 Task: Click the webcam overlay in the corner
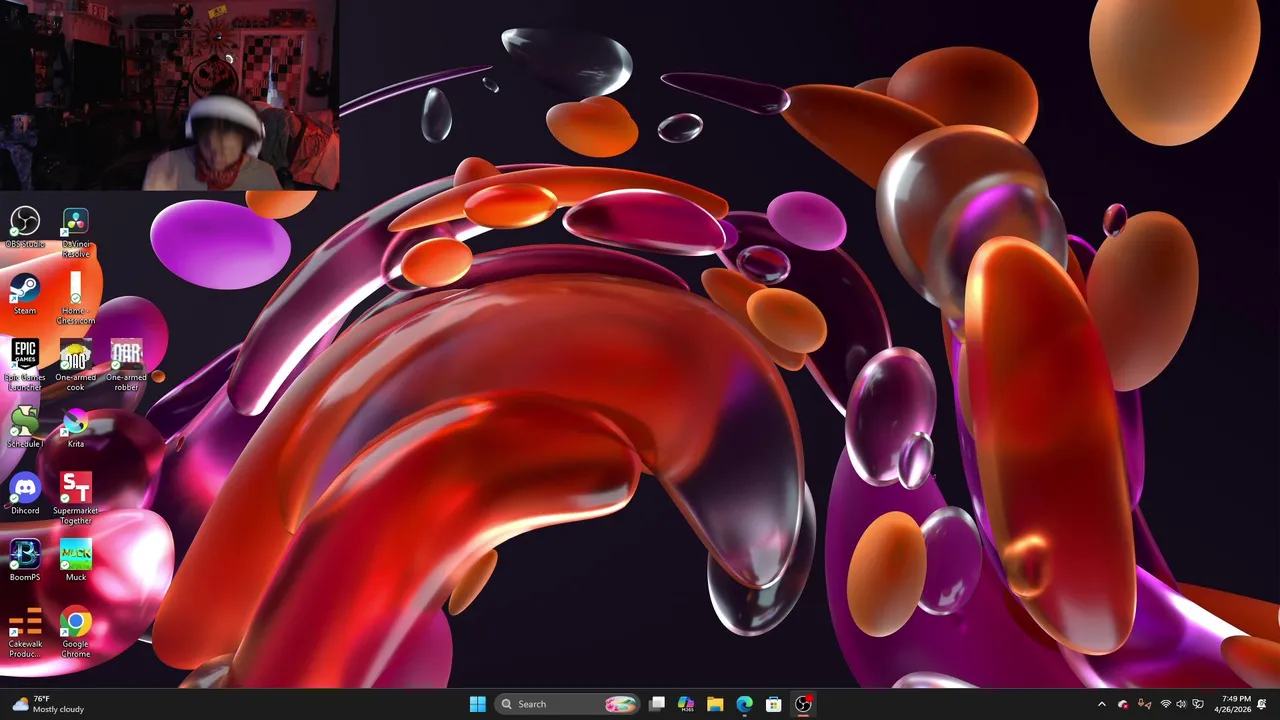[x=169, y=95]
